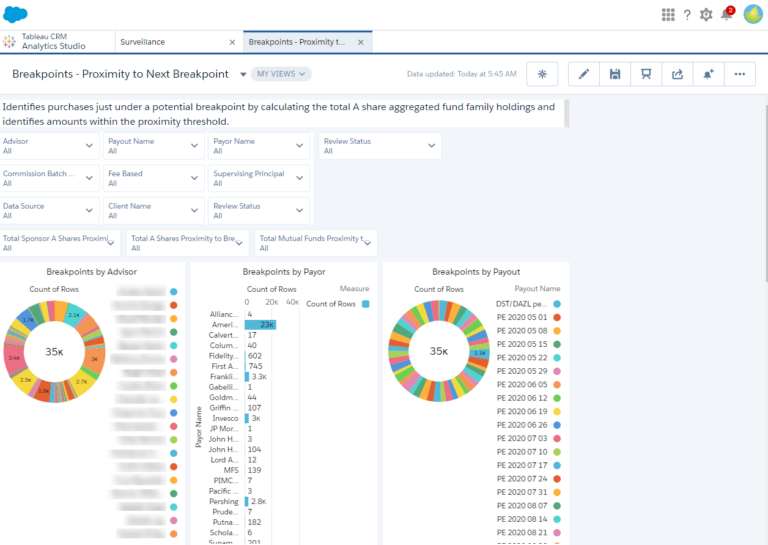
Task: Open the dashboard title dropdown arrow
Action: [243, 74]
